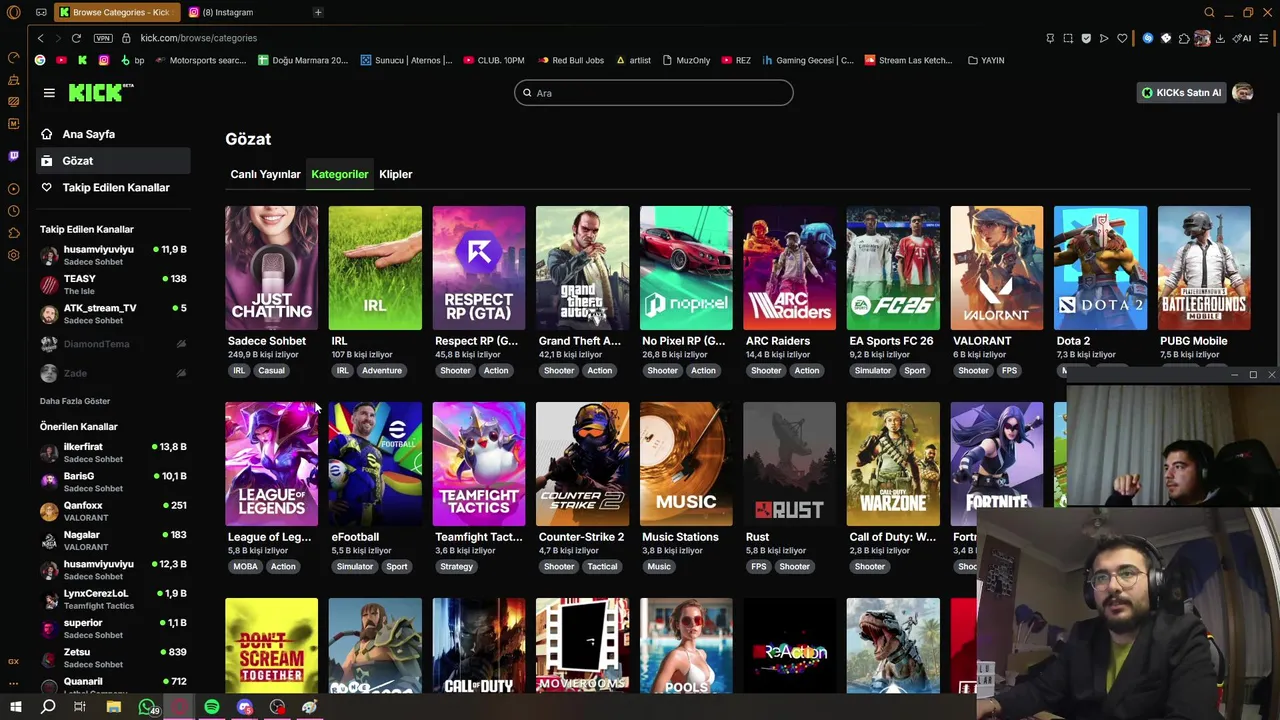This screenshot has height=720, width=1280.
Task: Open Google bookmark icon
Action: pyautogui.click(x=40, y=60)
